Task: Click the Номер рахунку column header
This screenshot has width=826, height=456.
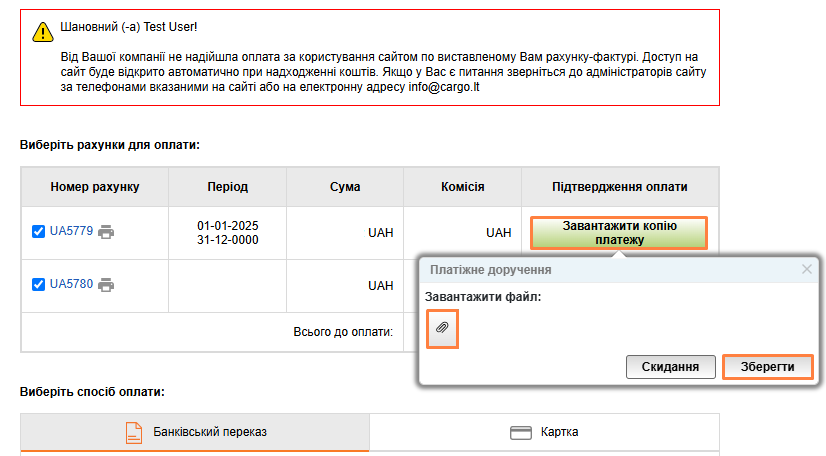Action: pos(95,187)
